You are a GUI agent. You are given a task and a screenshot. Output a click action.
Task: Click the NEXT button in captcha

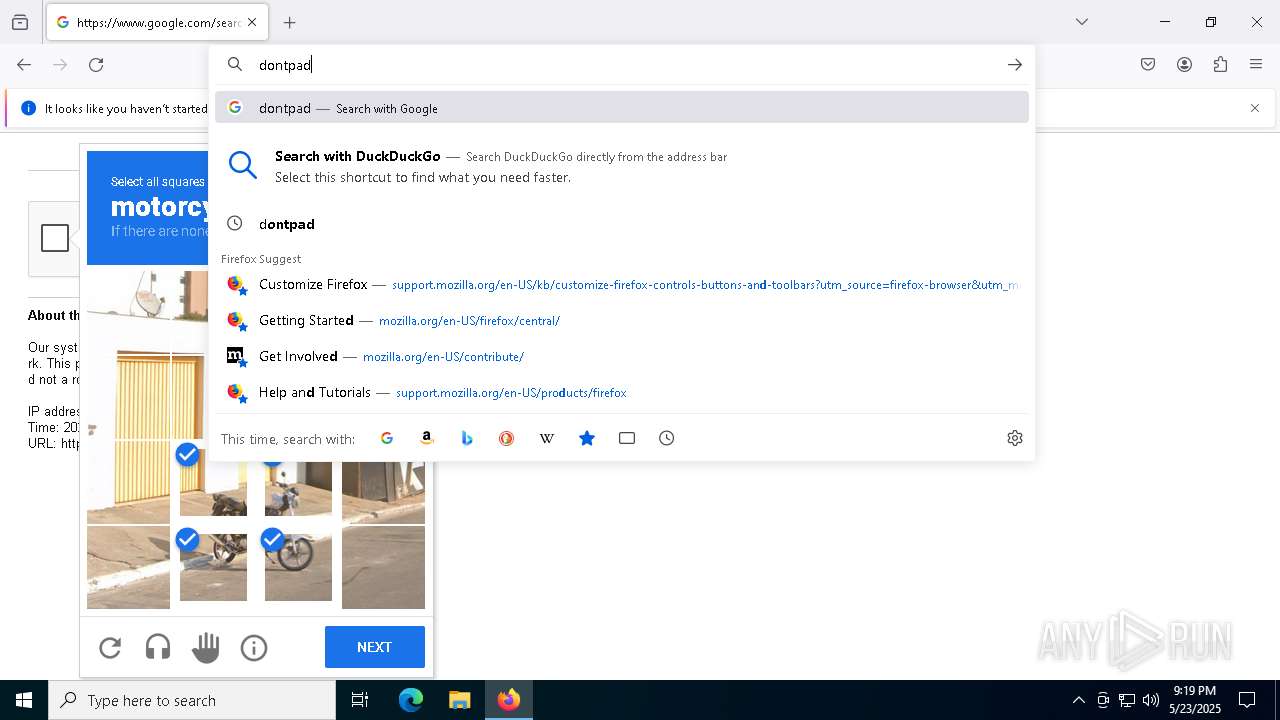pos(375,647)
